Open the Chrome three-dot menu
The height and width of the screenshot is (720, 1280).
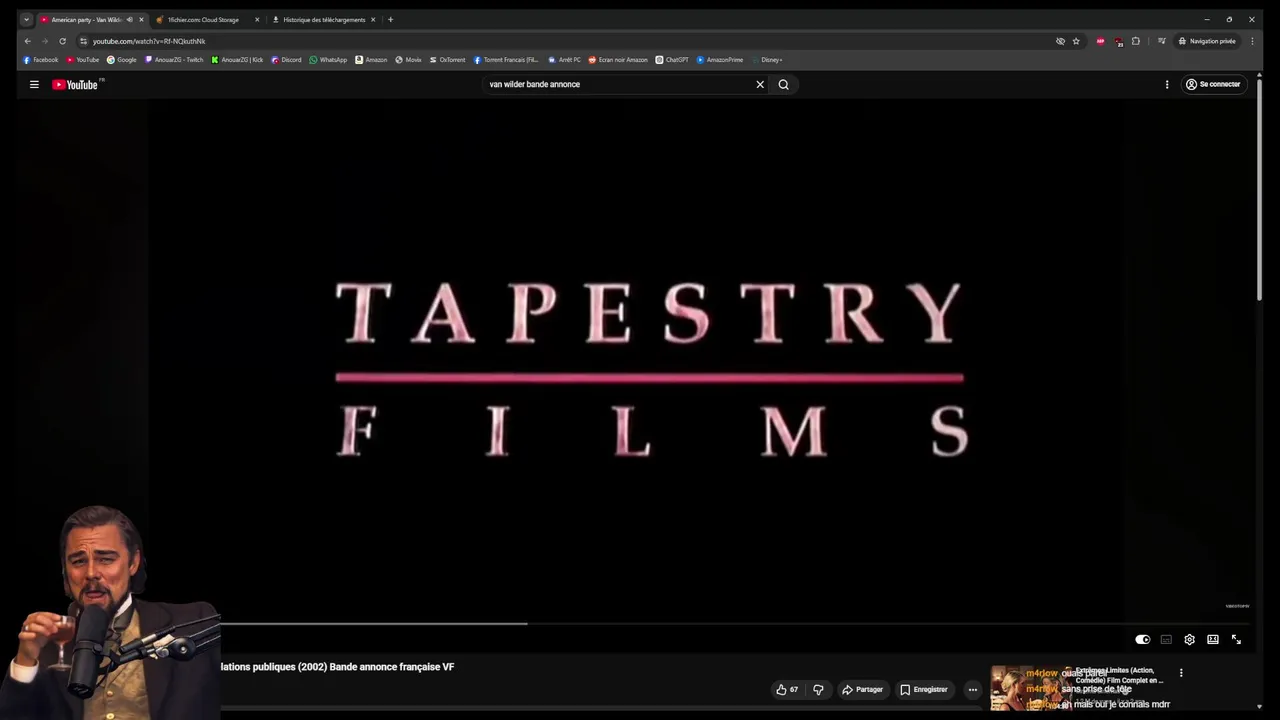tap(1252, 41)
